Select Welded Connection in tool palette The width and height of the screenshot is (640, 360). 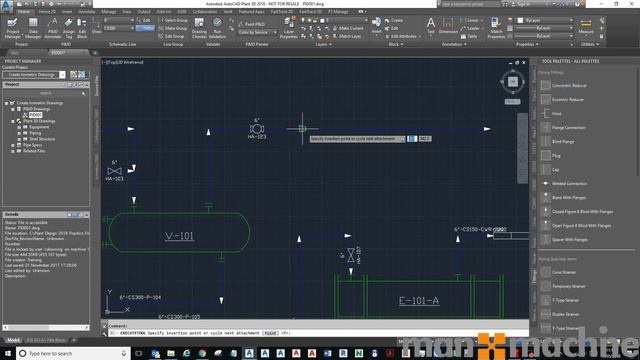tap(564, 183)
